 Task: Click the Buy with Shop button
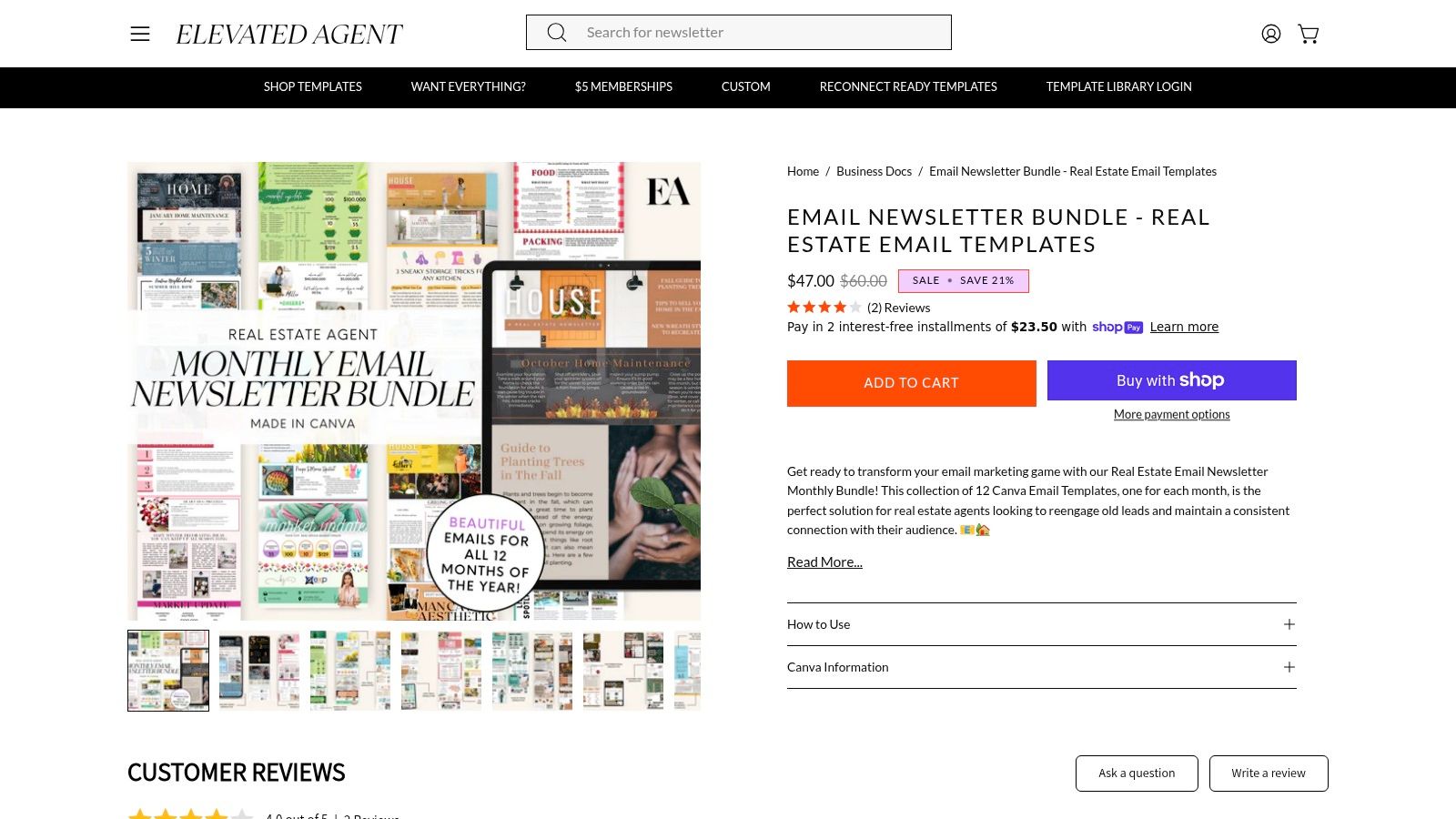click(x=1172, y=380)
